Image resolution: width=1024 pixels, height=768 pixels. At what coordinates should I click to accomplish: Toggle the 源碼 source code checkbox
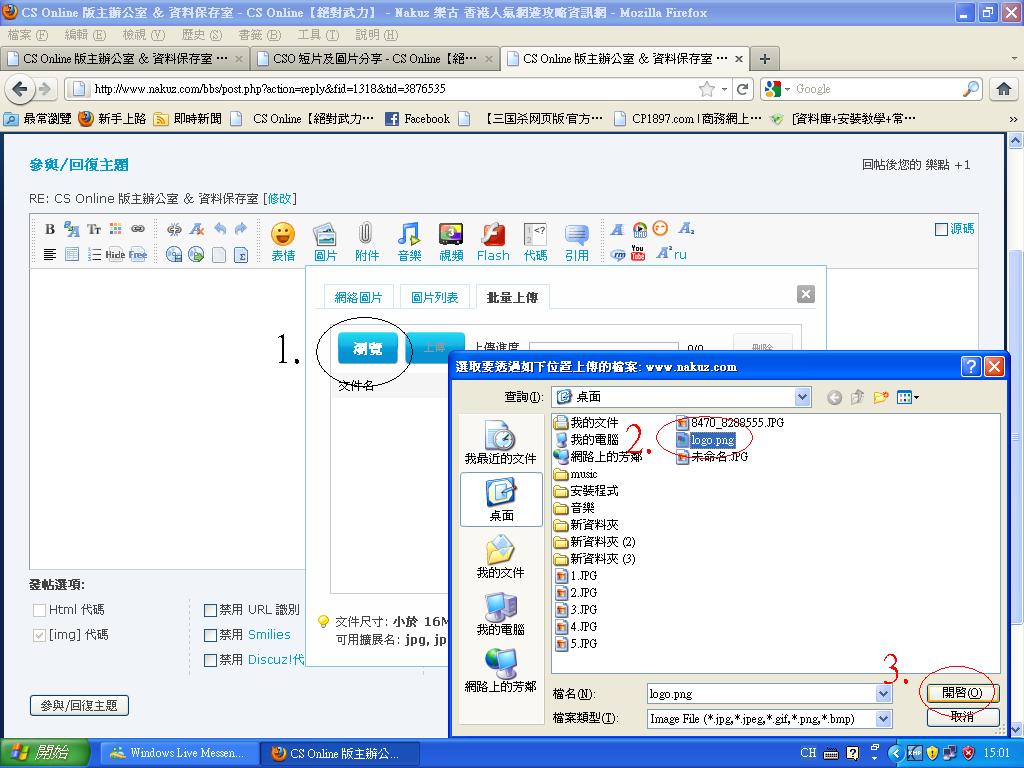[941, 229]
